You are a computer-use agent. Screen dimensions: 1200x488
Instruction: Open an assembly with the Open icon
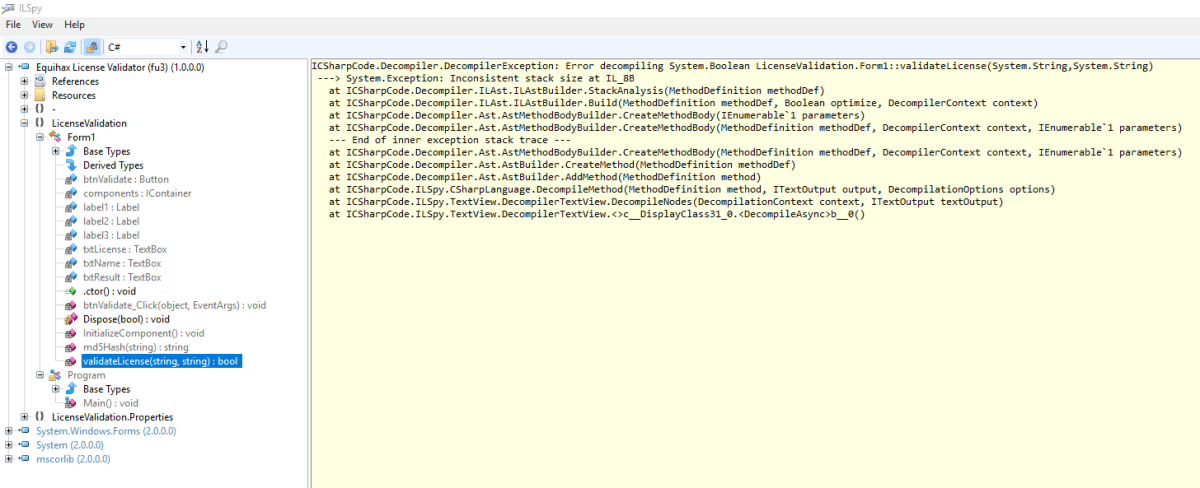click(x=52, y=47)
